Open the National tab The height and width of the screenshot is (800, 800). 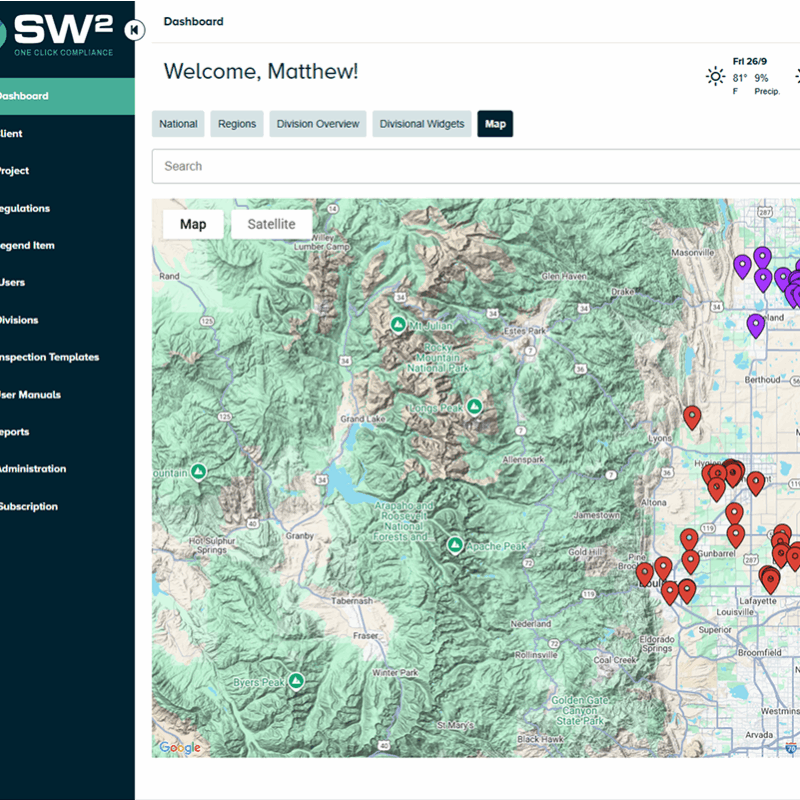(x=178, y=124)
